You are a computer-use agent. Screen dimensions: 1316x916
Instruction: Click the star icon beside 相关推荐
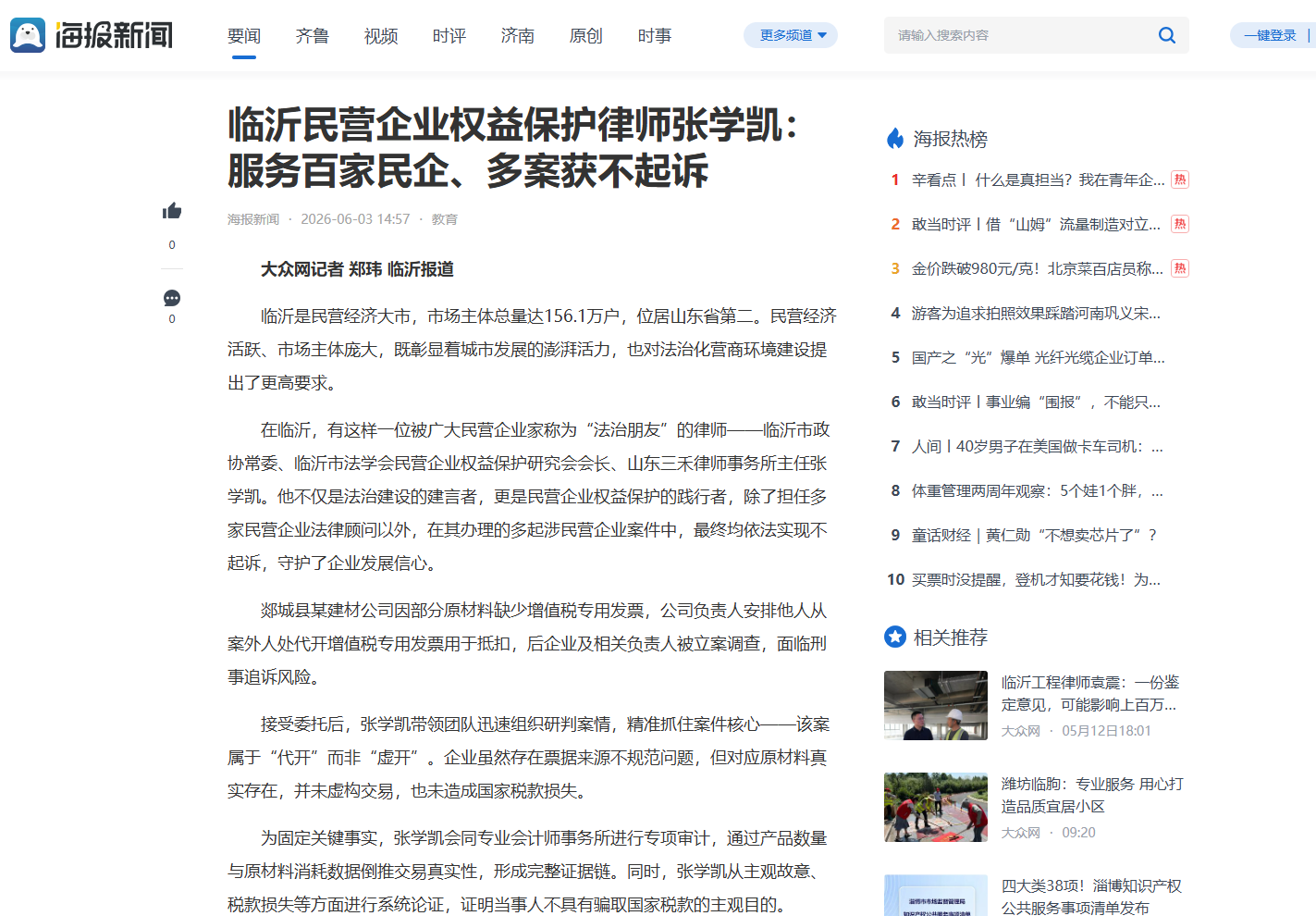[895, 637]
